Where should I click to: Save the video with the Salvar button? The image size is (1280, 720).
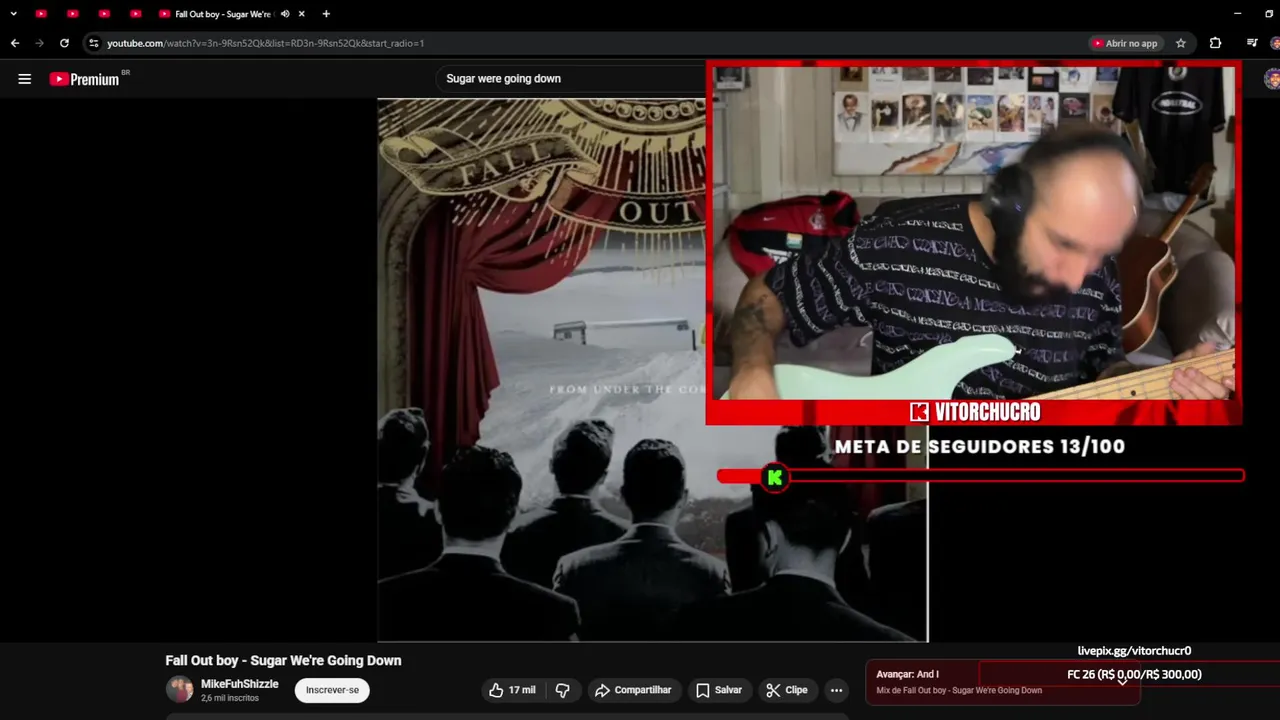point(719,690)
